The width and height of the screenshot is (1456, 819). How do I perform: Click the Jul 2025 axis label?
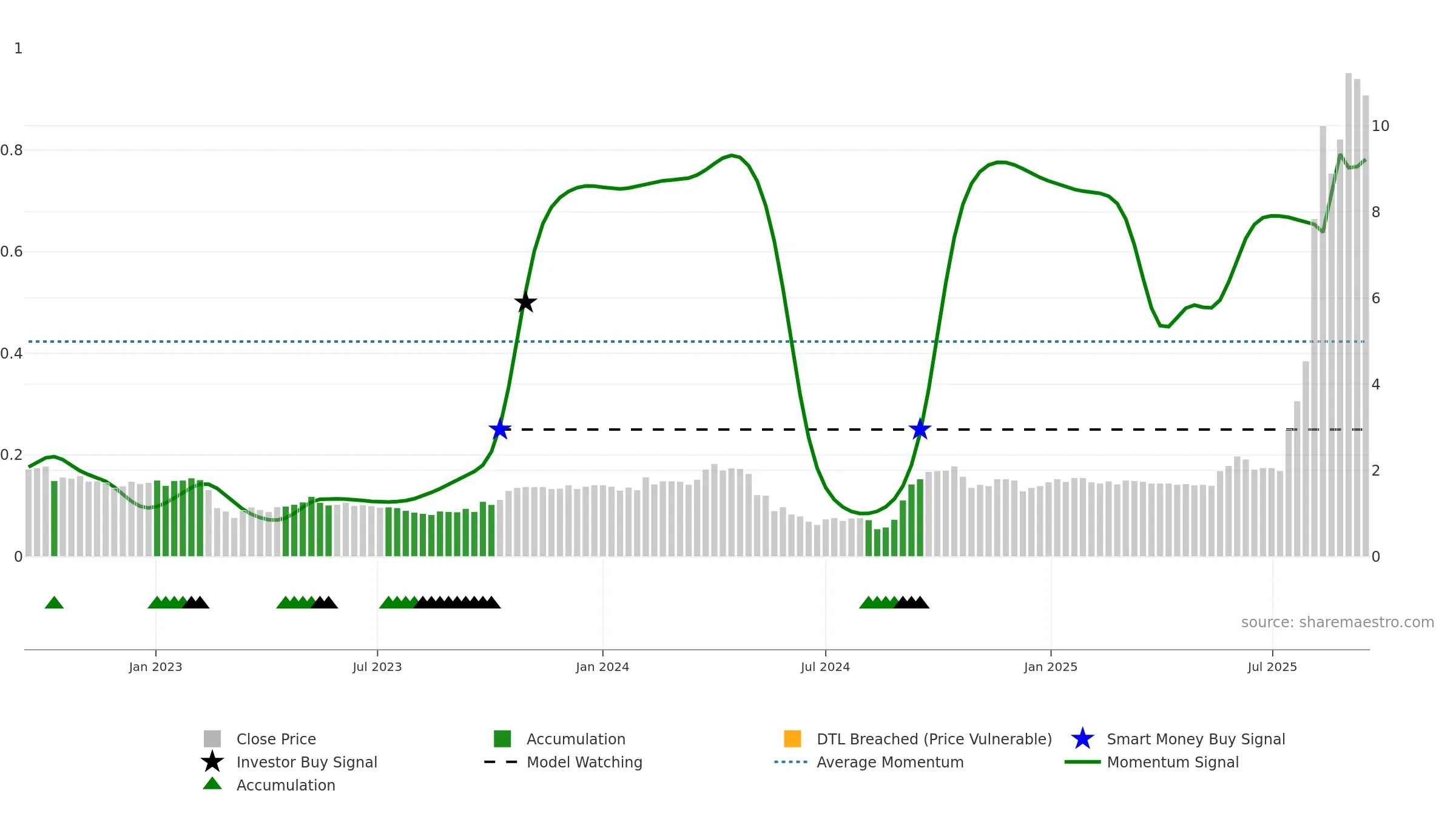(1272, 667)
